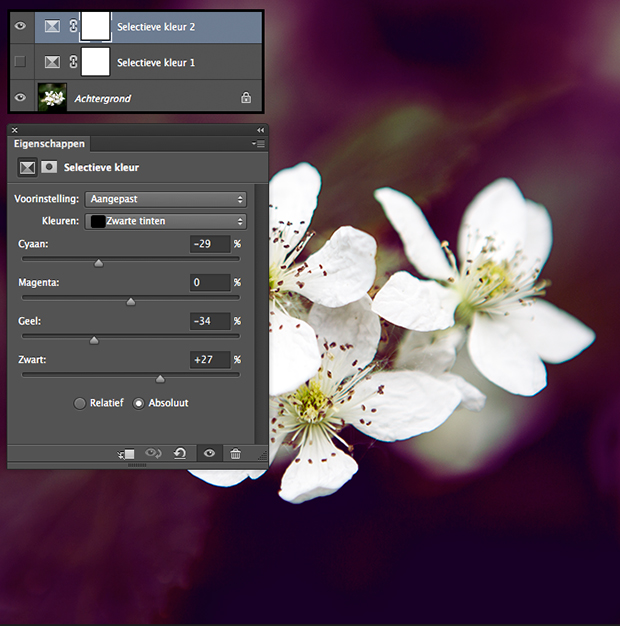Click mask link icon of Selectieve kleur 1
The height and width of the screenshot is (626, 620).
(x=73, y=62)
